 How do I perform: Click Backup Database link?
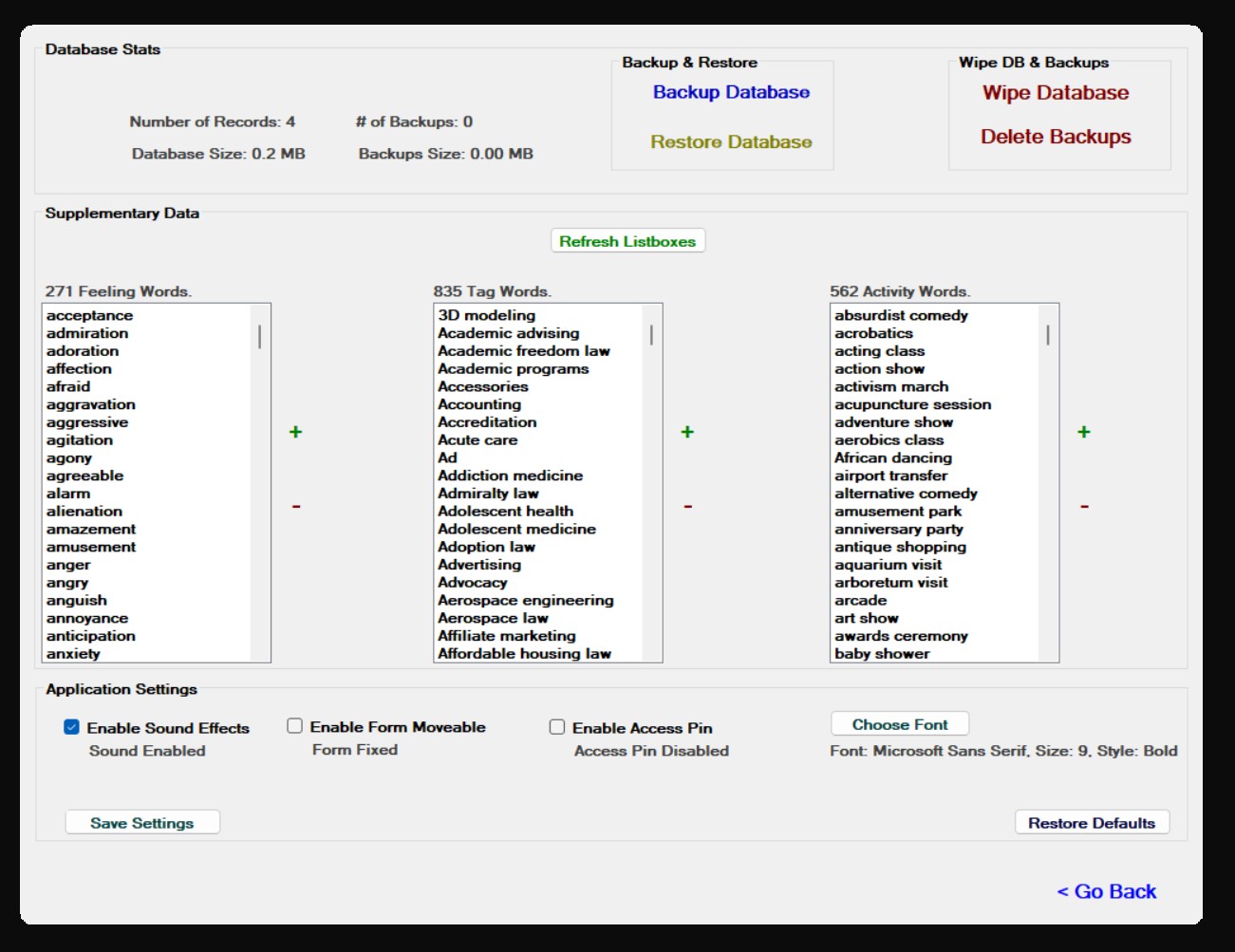731,92
